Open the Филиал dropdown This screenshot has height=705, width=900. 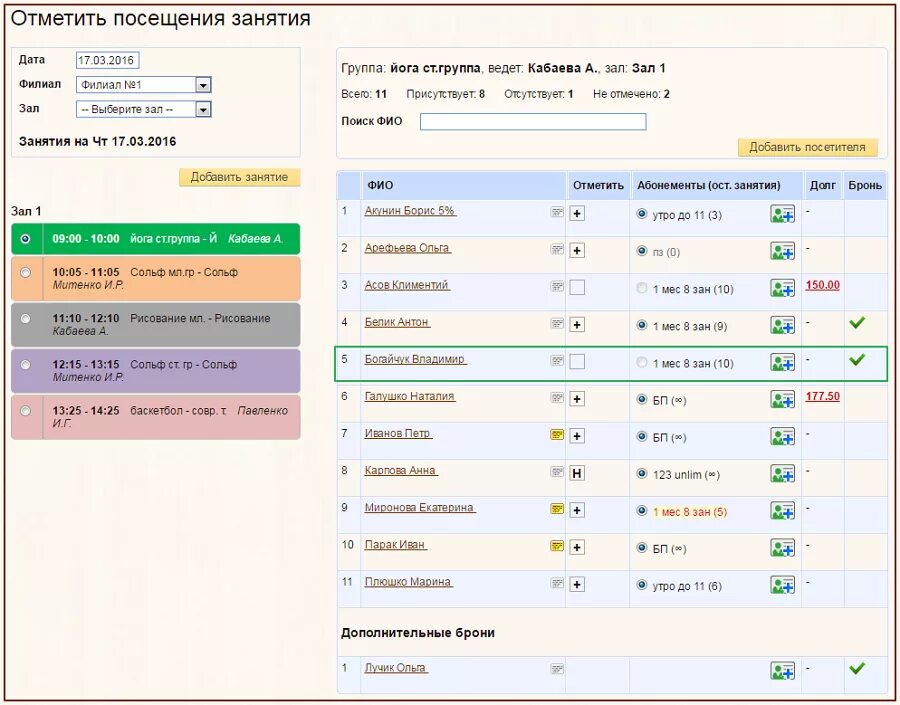click(143, 85)
